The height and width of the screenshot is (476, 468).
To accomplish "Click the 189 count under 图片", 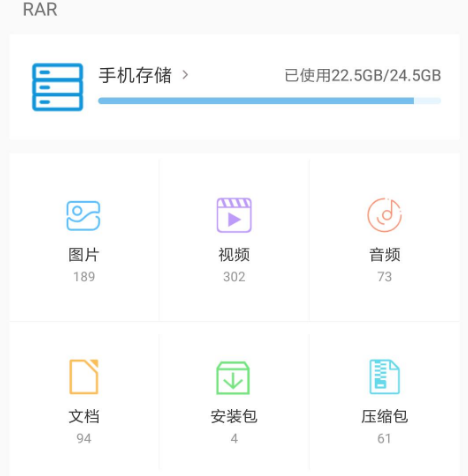I will tap(84, 277).
